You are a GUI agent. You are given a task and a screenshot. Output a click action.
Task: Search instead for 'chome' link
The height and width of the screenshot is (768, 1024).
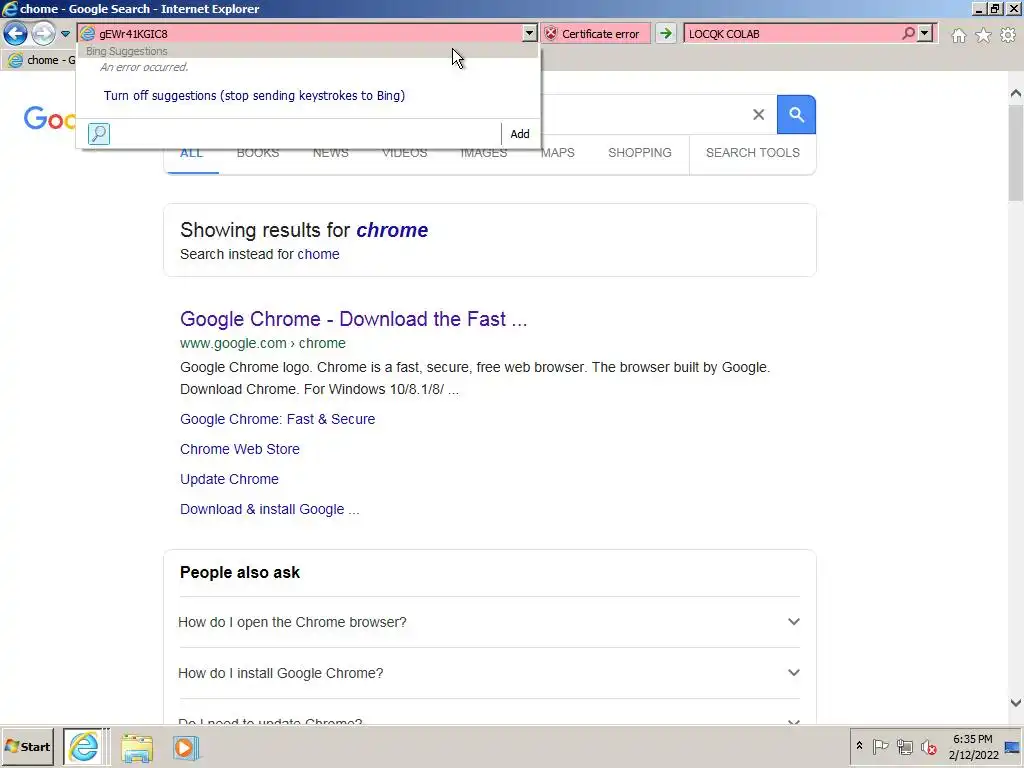point(318,254)
